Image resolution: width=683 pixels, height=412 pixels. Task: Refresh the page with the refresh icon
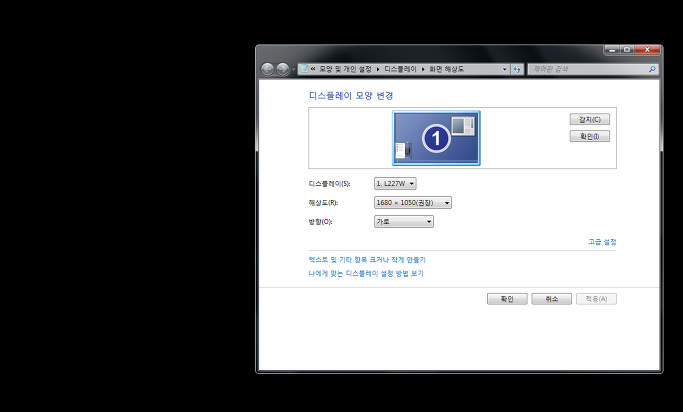(517, 69)
